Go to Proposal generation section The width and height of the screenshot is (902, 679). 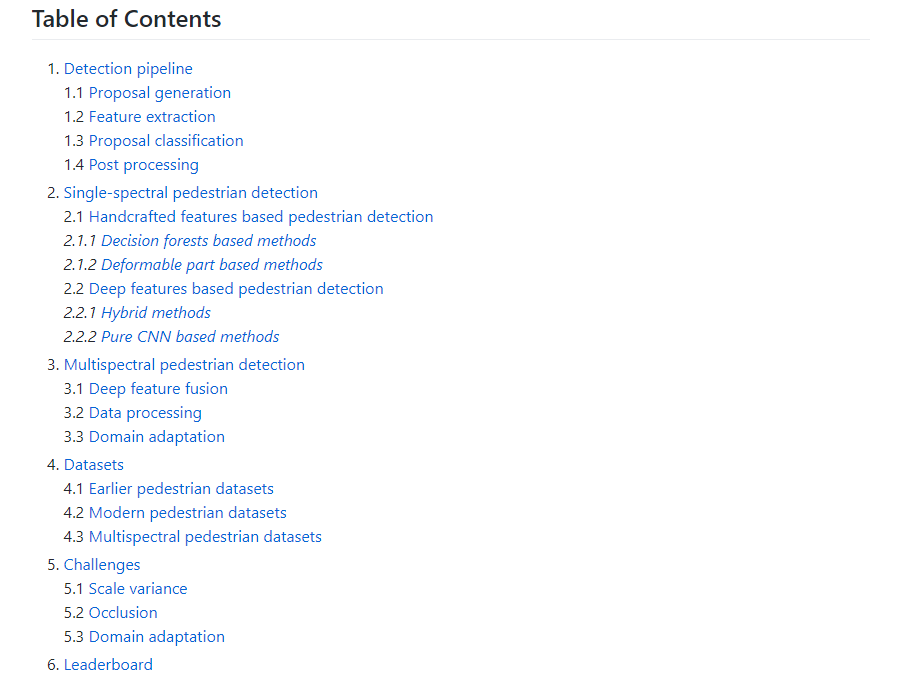(159, 93)
